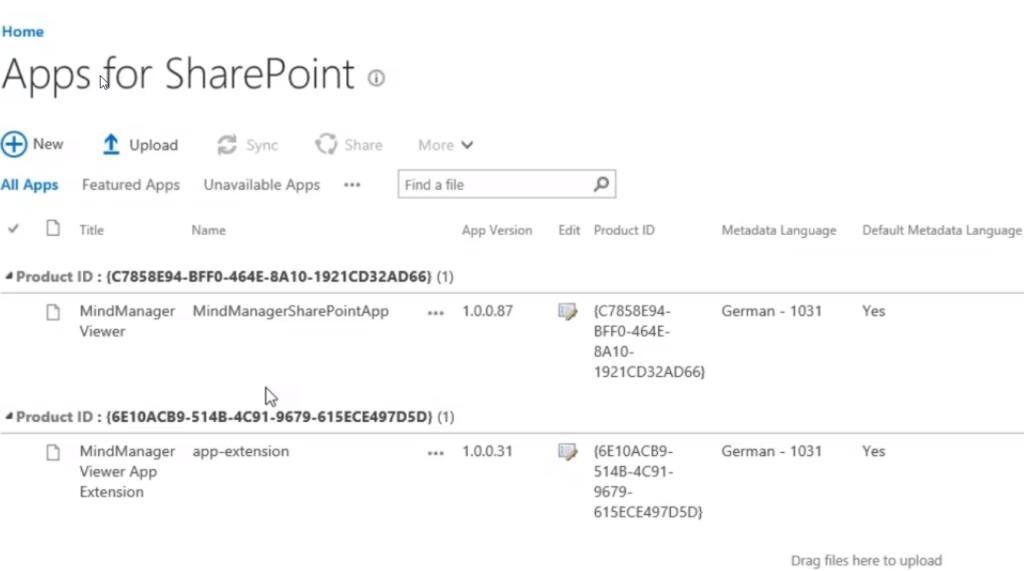Click the Upload button label
Image resolution: width=1024 pixels, height=571 pixels.
click(153, 145)
